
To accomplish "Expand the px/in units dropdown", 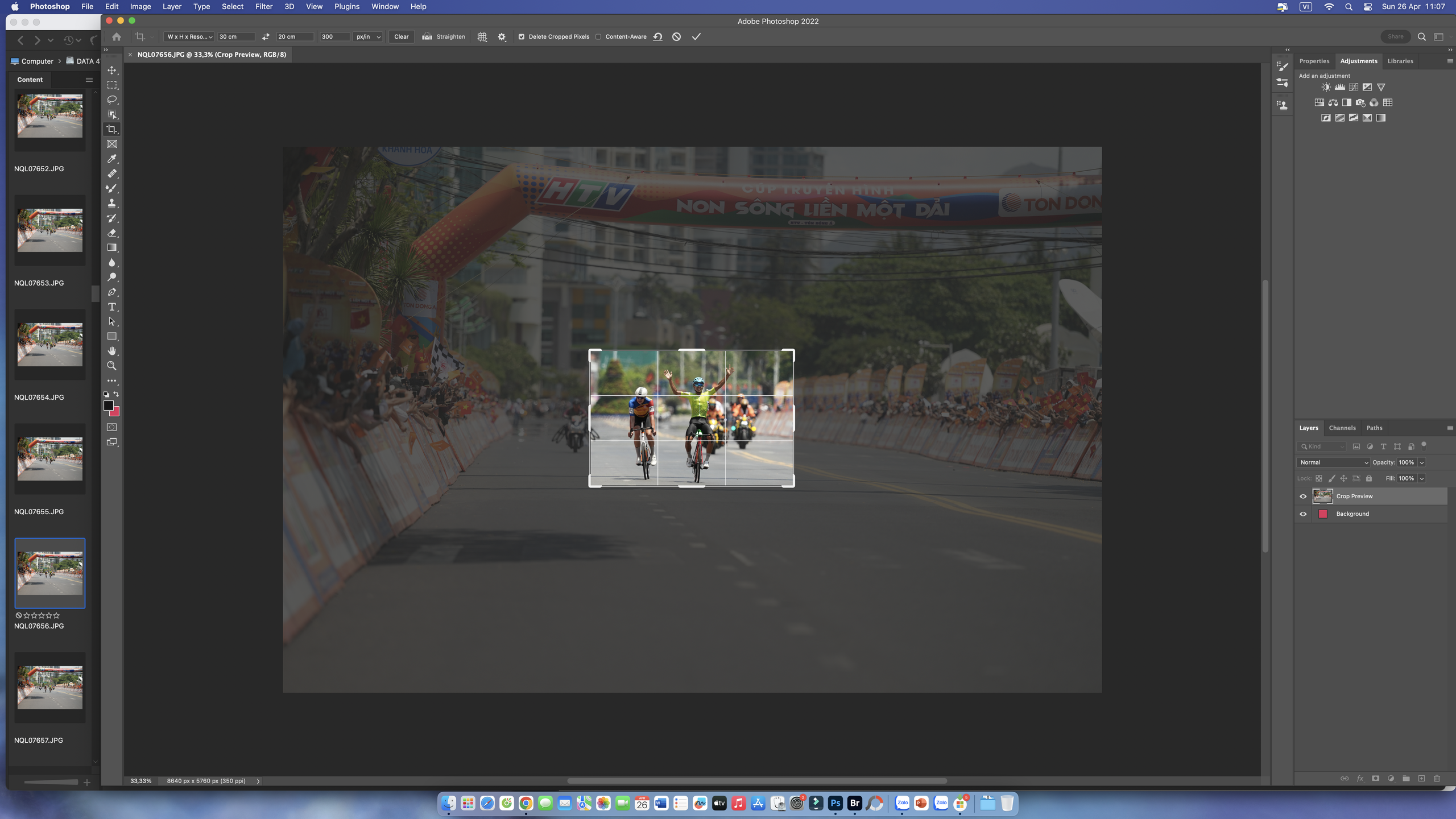I will pos(368,36).
